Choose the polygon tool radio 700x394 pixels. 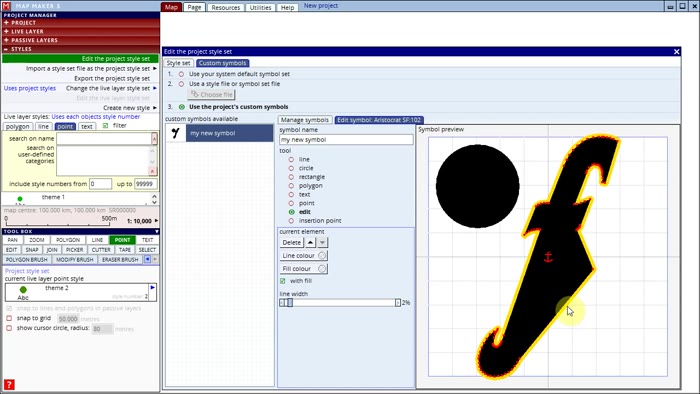pyautogui.click(x=291, y=186)
